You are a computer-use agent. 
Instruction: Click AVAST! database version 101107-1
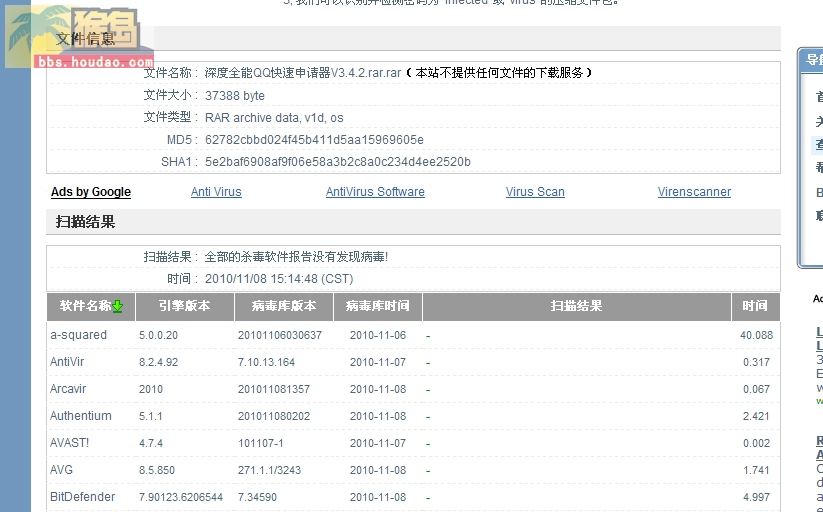261,443
